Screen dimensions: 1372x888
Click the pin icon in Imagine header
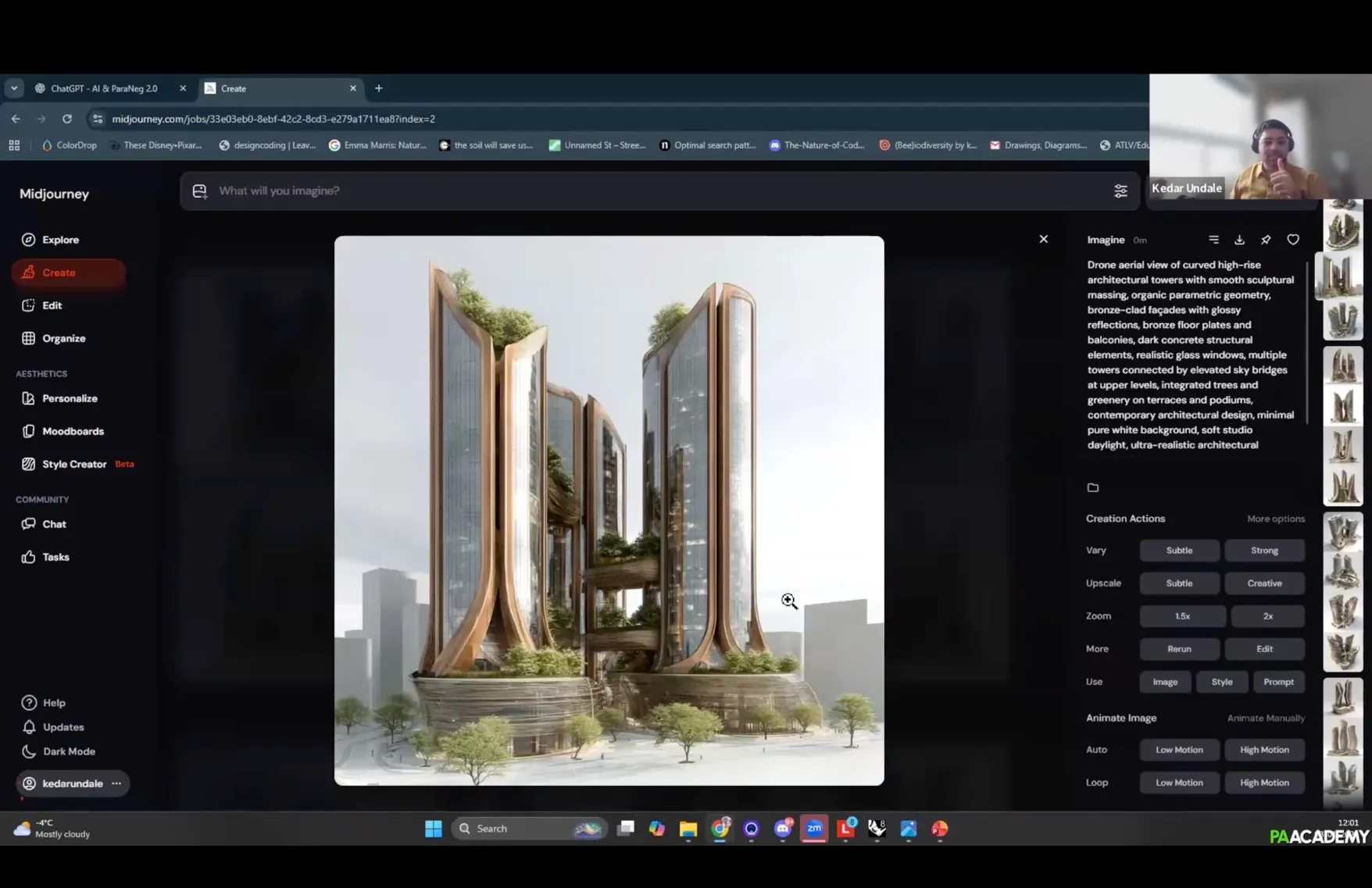point(1266,240)
